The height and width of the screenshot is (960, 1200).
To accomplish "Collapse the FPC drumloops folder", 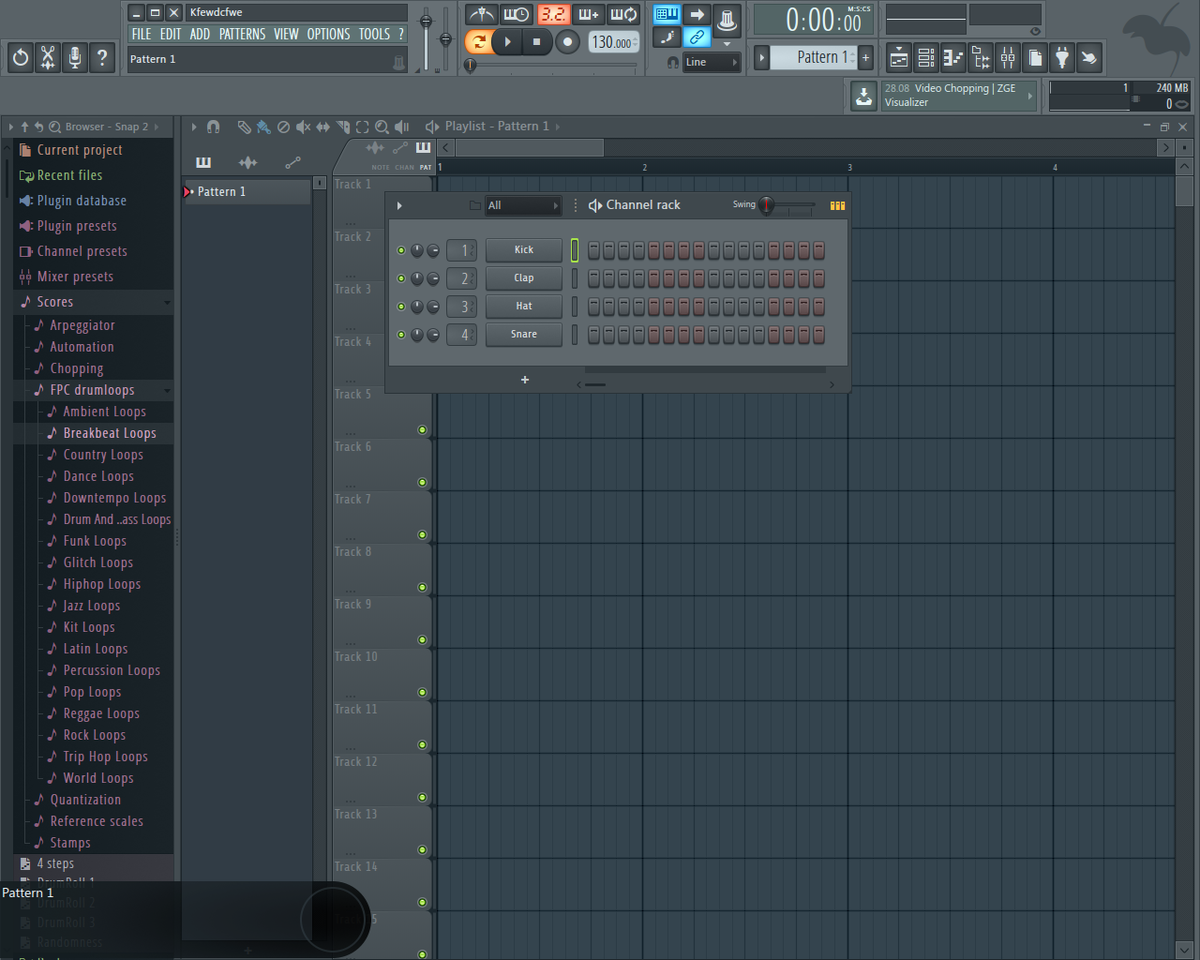I will (92, 390).
